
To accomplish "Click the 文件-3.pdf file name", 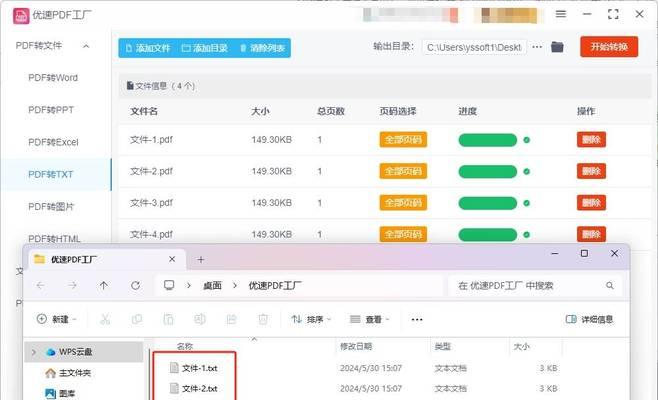I will 151,203.
